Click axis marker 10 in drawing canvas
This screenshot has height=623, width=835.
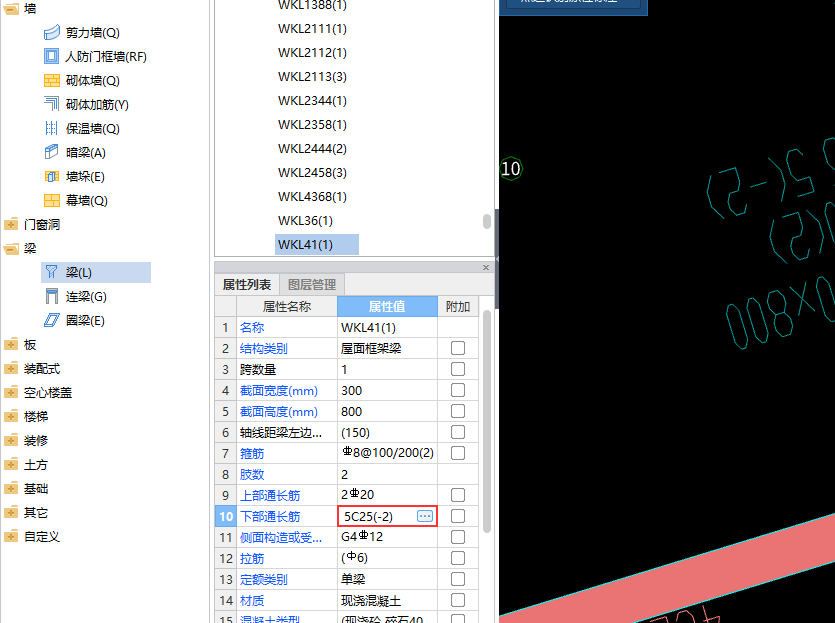511,169
